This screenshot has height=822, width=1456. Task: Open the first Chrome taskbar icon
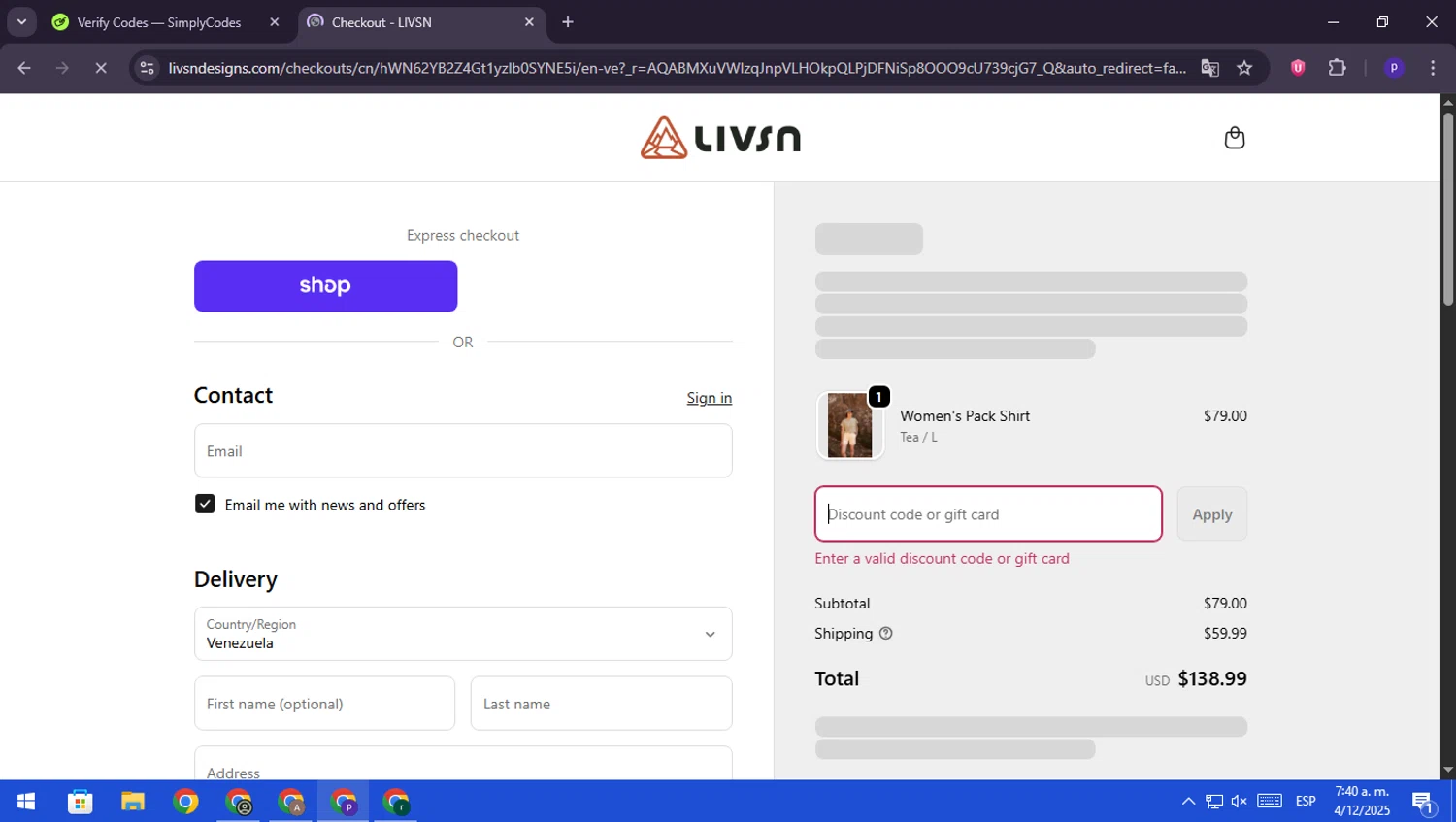point(185,802)
